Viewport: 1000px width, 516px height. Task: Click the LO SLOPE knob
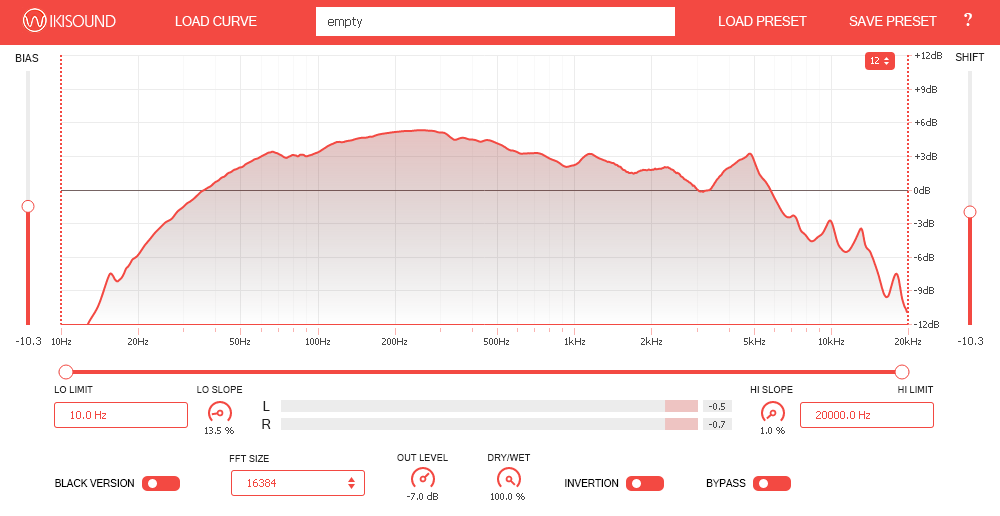219,412
